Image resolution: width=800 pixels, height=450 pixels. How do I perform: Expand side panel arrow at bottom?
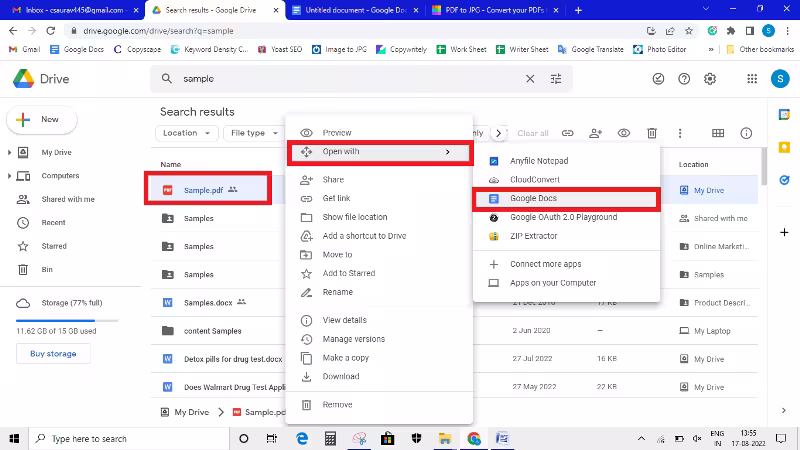point(784,410)
